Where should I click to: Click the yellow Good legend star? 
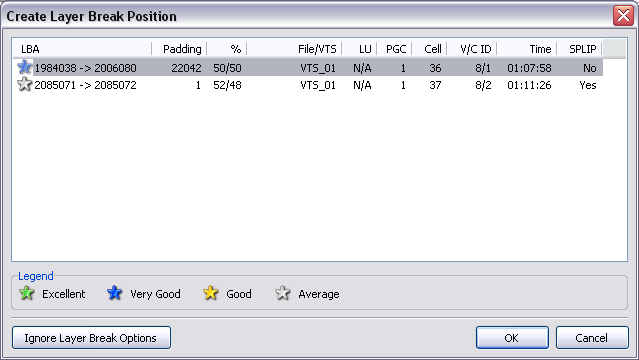click(210, 293)
